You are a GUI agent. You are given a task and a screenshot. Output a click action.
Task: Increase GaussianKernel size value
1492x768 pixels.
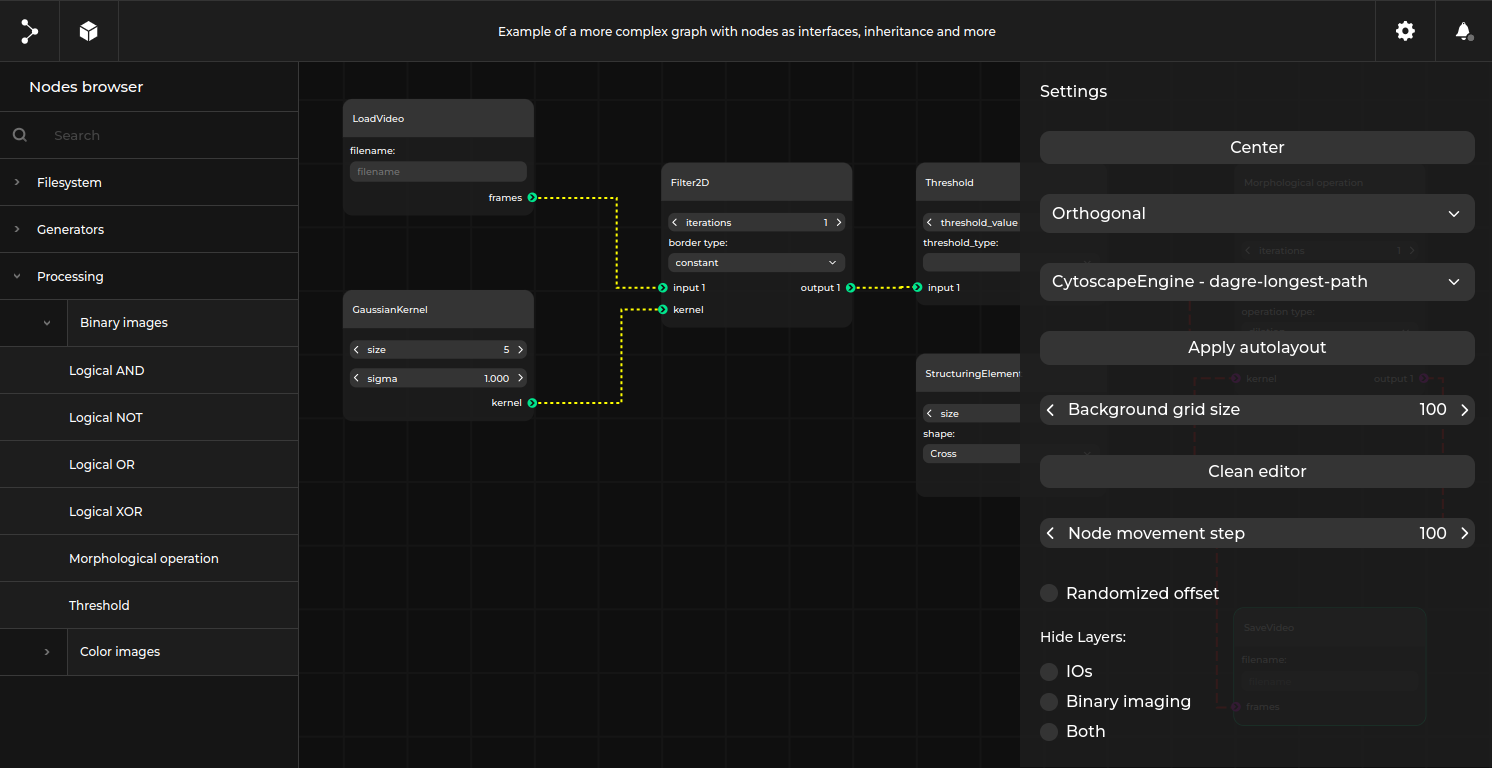click(520, 350)
